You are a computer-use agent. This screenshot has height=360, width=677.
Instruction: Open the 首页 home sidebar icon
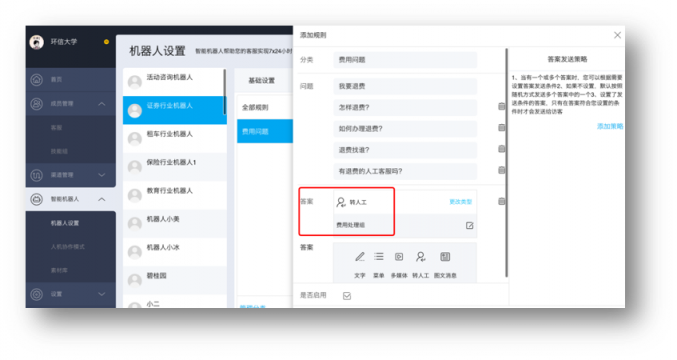click(x=37, y=79)
